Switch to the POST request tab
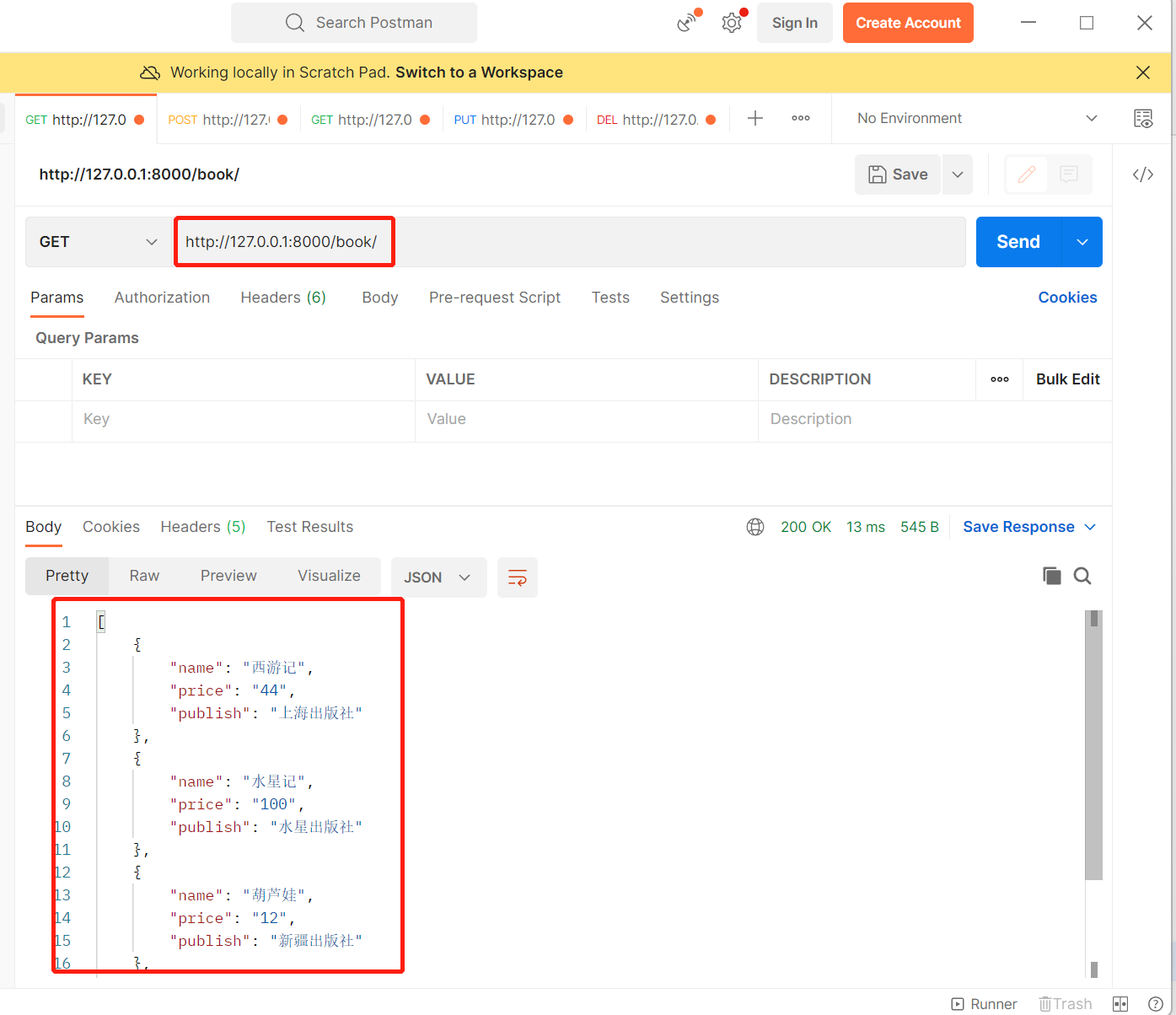Image resolution: width=1176 pixels, height=1015 pixels. pos(228,120)
